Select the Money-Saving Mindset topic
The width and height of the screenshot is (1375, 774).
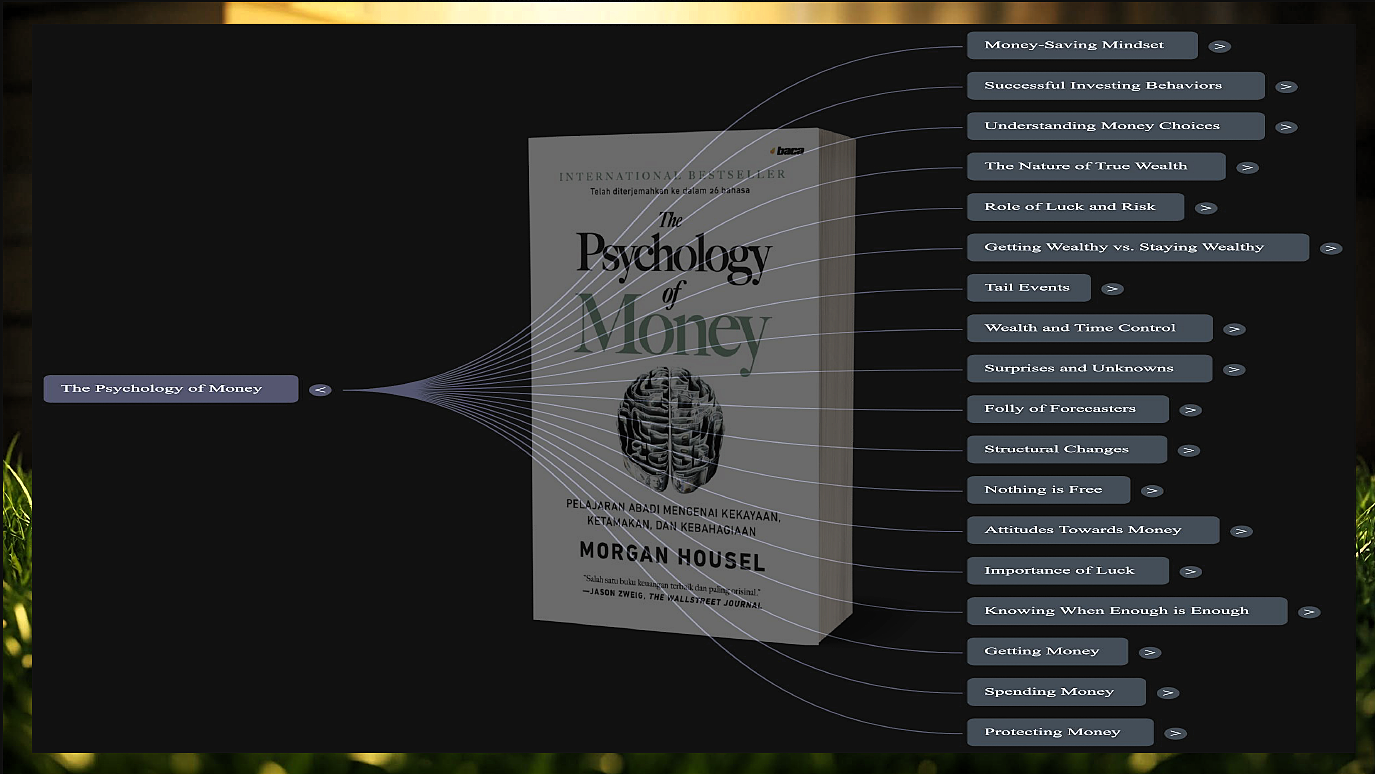[1082, 45]
